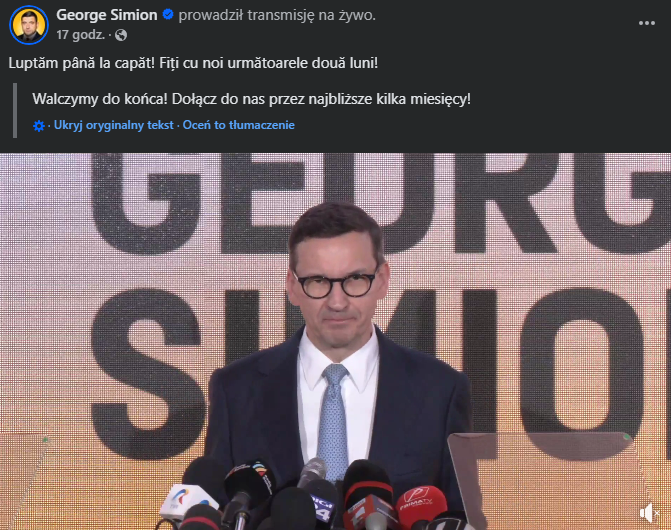Screen dimensions: 671x530
Task: Click the Digi 24 blue microphone in video
Action: click(x=323, y=505)
